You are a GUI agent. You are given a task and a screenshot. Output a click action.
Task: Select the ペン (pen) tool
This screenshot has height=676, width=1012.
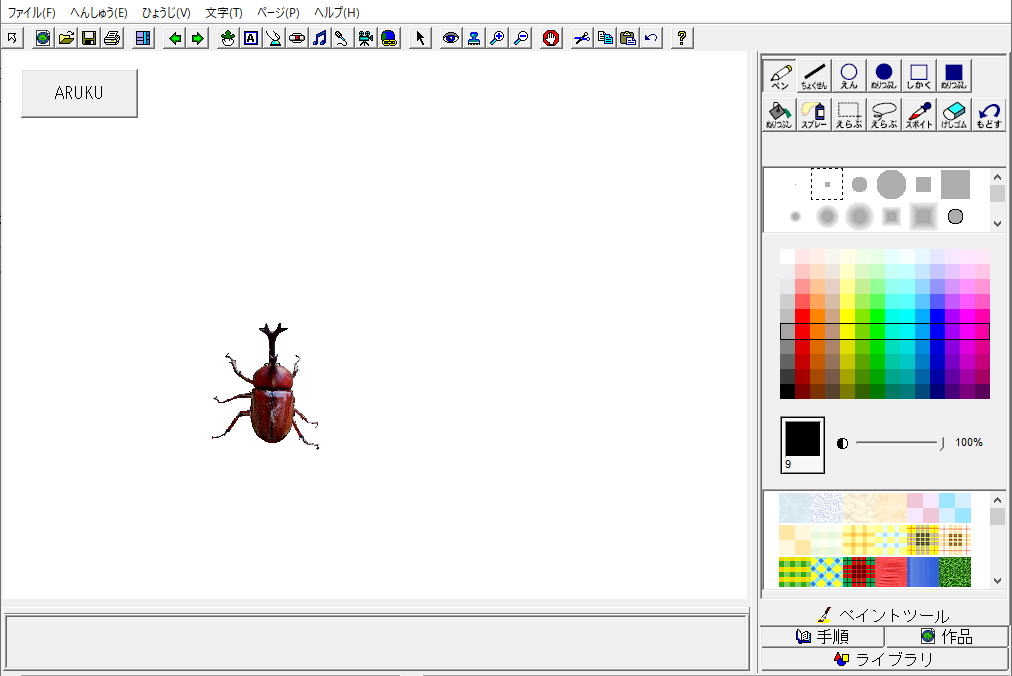pyautogui.click(x=779, y=76)
